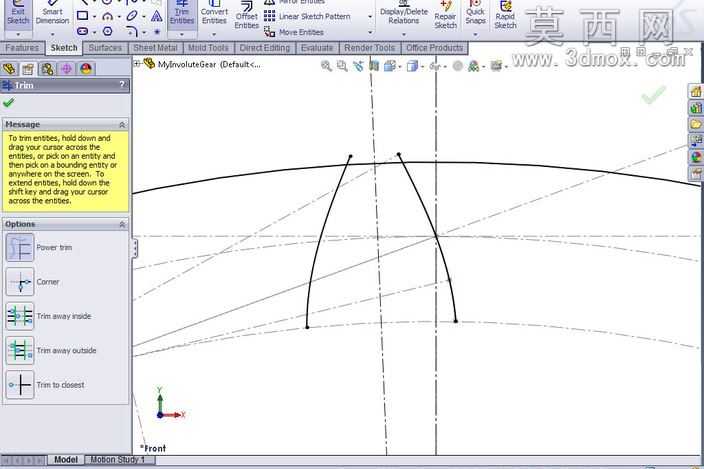
Task: Switch to the Sheet Metal tab
Action: 155,48
